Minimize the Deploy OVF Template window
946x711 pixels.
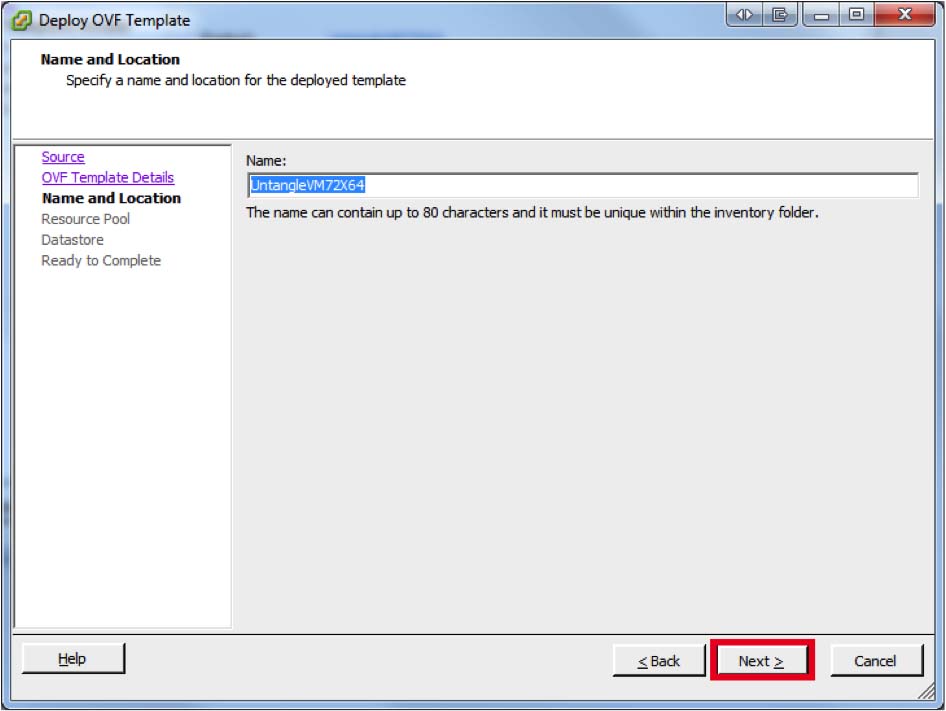[x=821, y=14]
